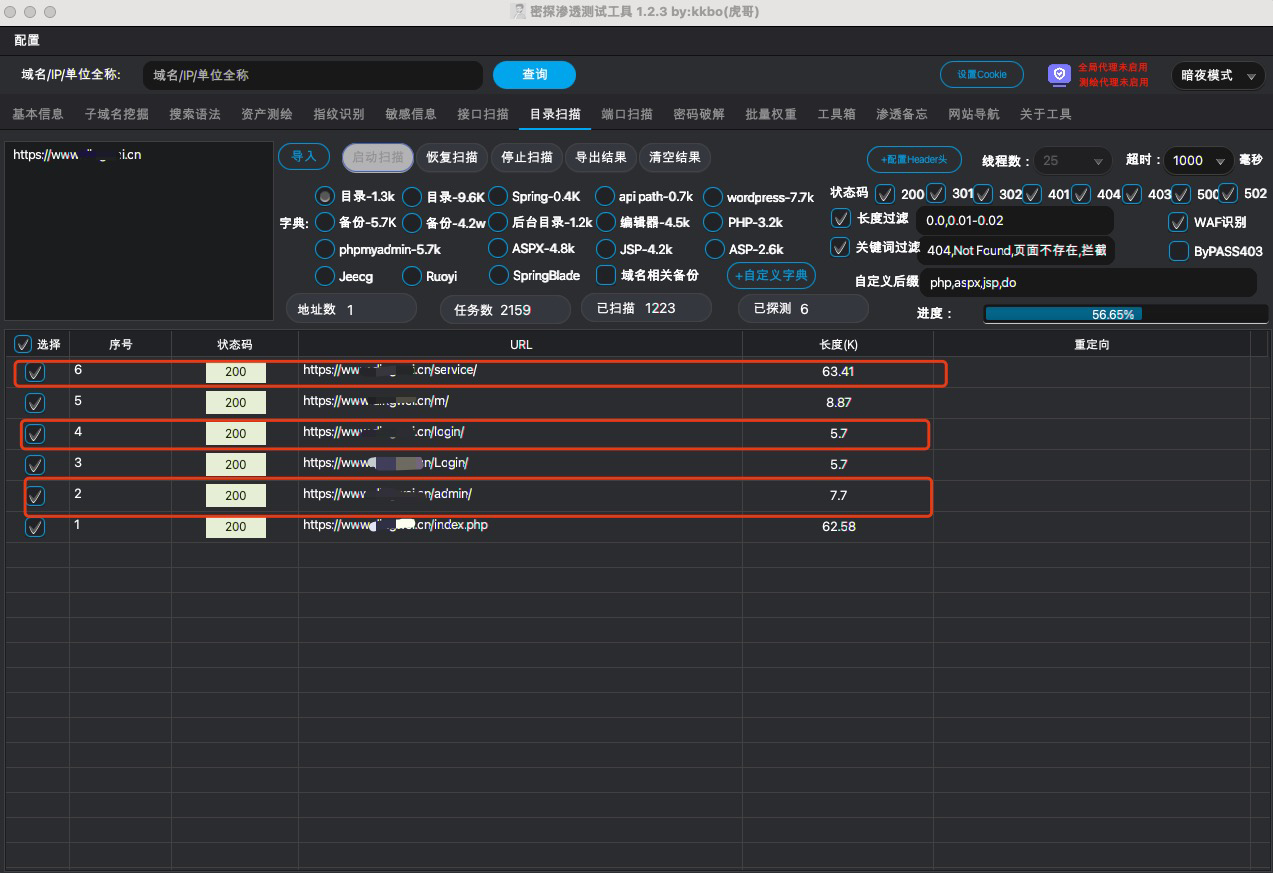Viewport: 1273px width, 873px height.
Task: Click the length filter value field
Action: 1014,220
